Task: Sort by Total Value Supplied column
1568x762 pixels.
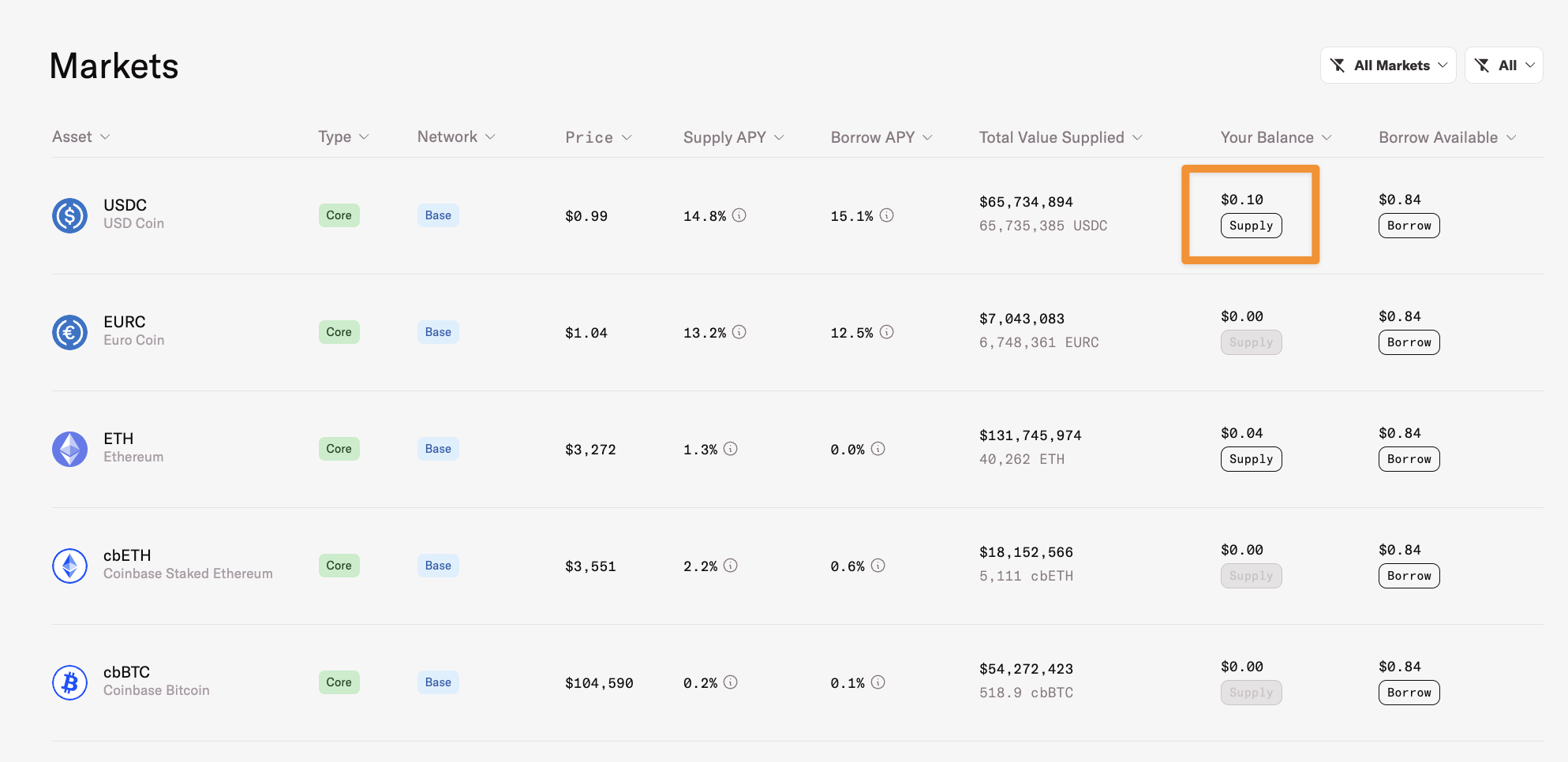Action: pos(1060,137)
